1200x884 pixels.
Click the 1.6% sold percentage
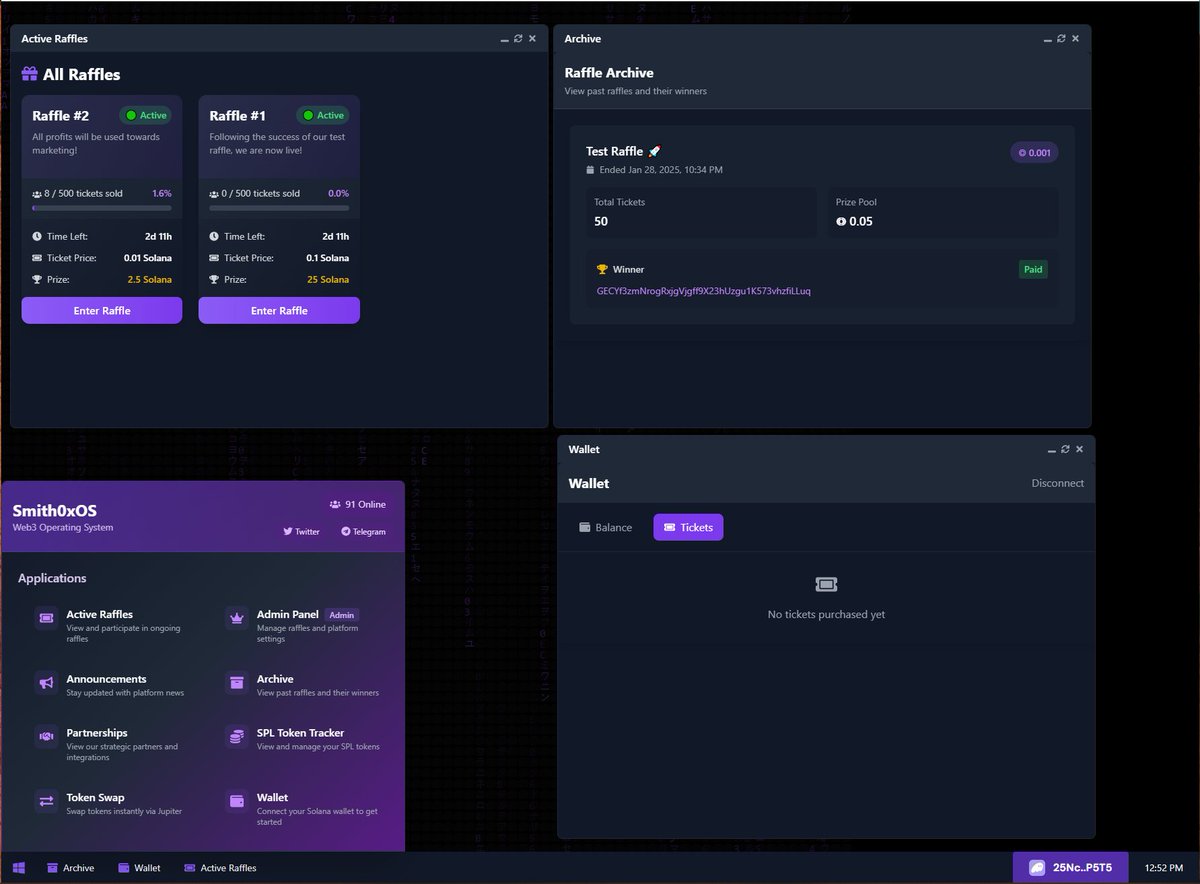[161, 193]
